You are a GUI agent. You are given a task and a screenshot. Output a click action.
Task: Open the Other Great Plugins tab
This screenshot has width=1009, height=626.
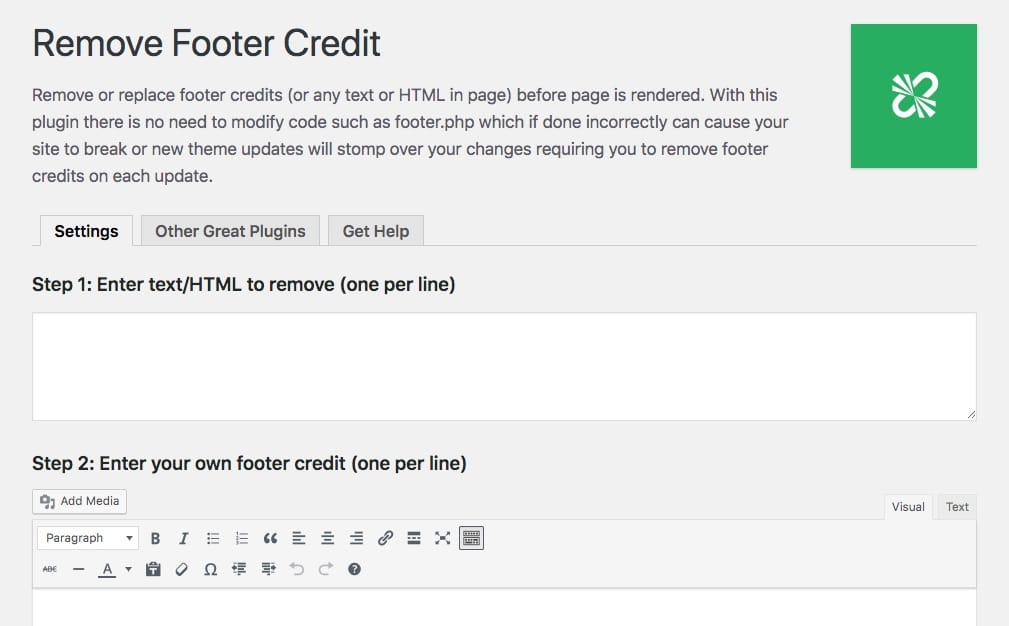230,231
